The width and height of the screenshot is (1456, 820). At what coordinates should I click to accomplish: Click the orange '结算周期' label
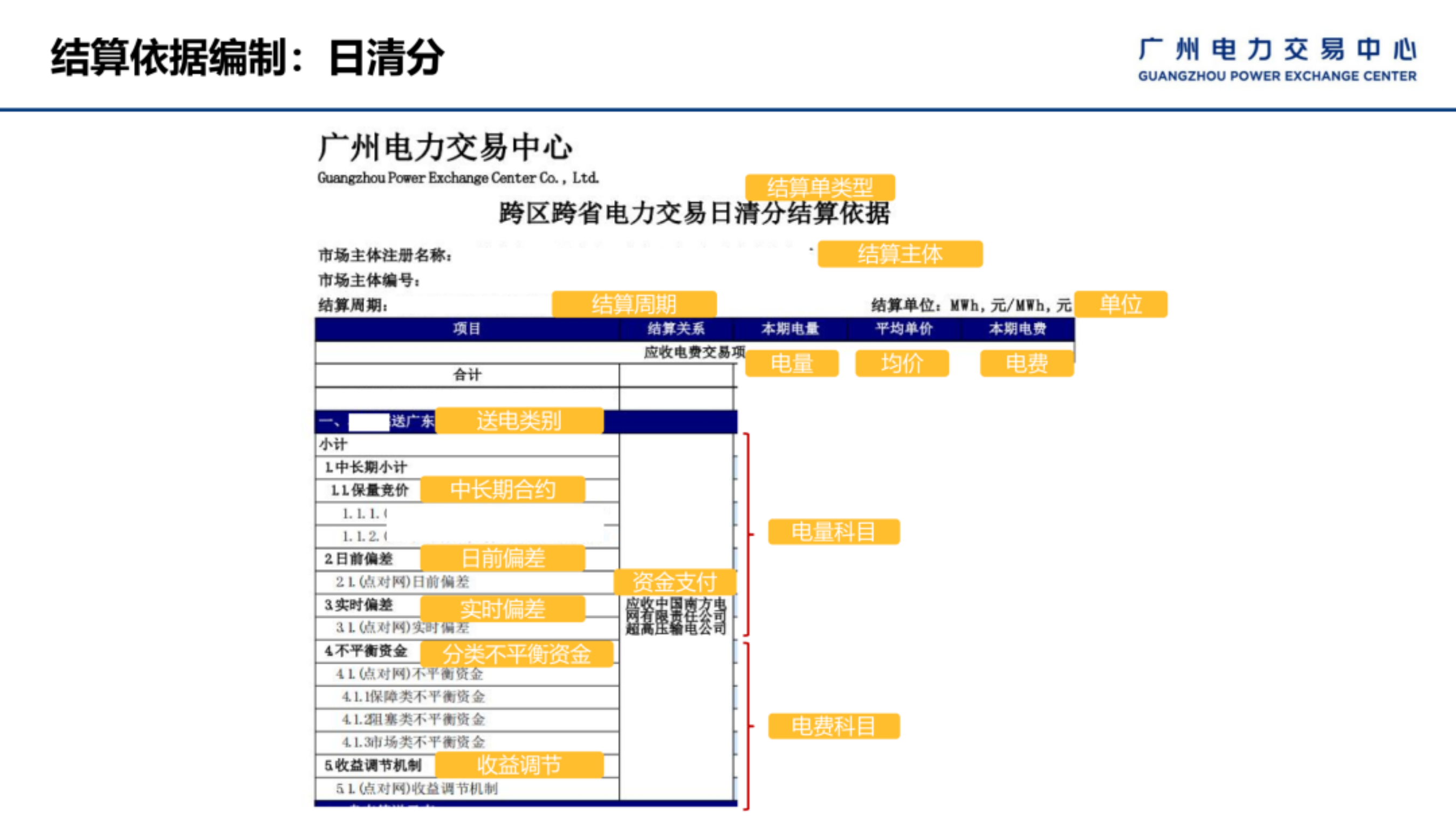point(634,304)
